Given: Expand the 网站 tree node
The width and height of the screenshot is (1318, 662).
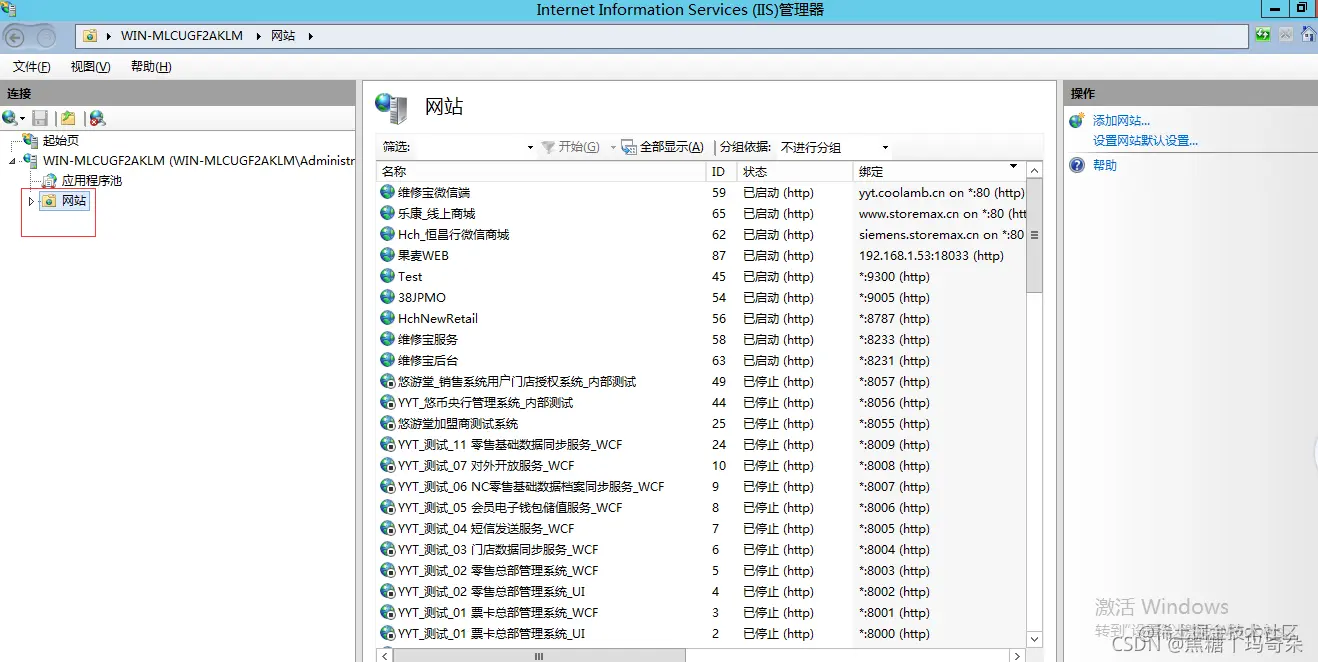Looking at the screenshot, I should [31, 200].
